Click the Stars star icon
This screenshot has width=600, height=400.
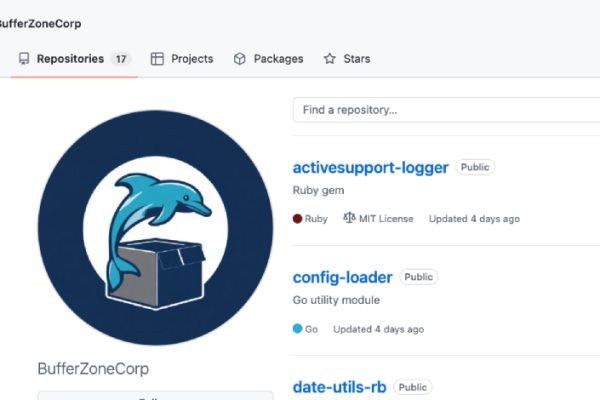pos(329,59)
